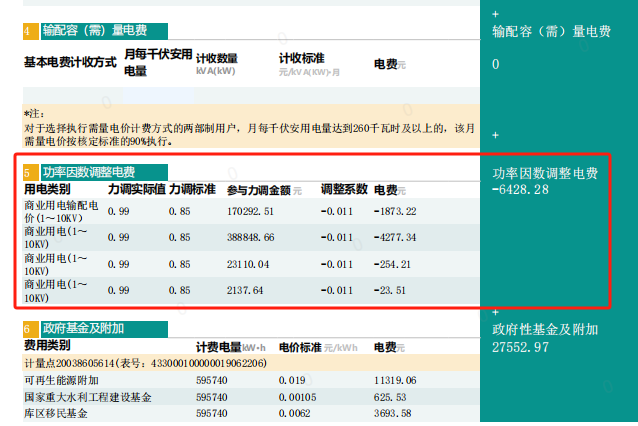The width and height of the screenshot is (638, 426).
Task: Click the 国家重大水利工程建设基金 row label
Action: (88, 397)
